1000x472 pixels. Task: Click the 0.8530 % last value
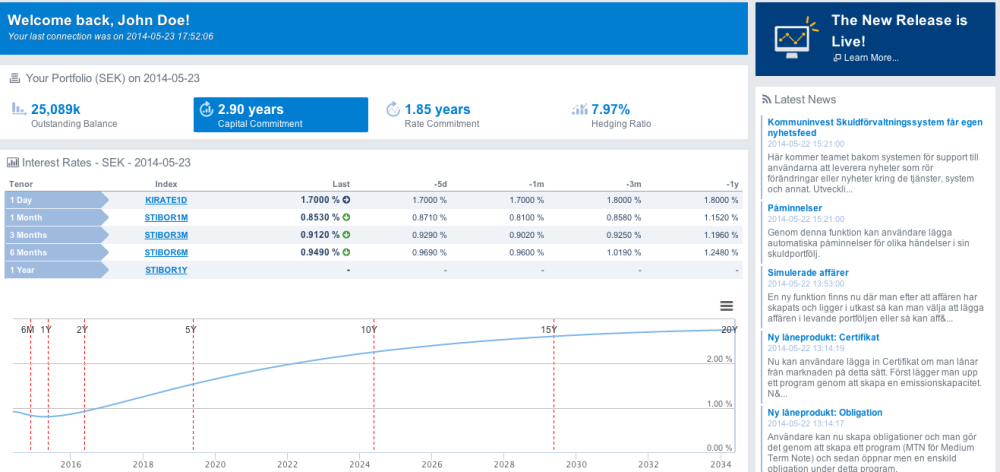[320, 218]
